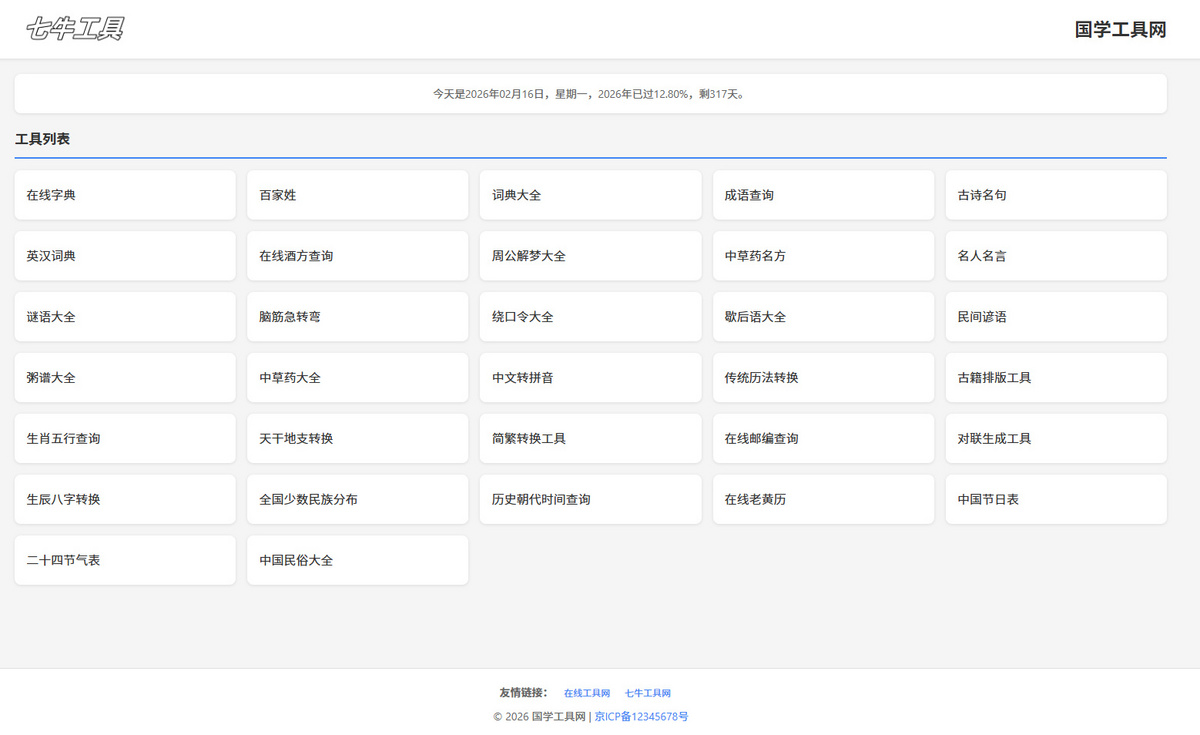Viewport: 1200px width, 735px height.
Task: Click the © 2026 国学工具网 copyright text
Action: [x=539, y=717]
